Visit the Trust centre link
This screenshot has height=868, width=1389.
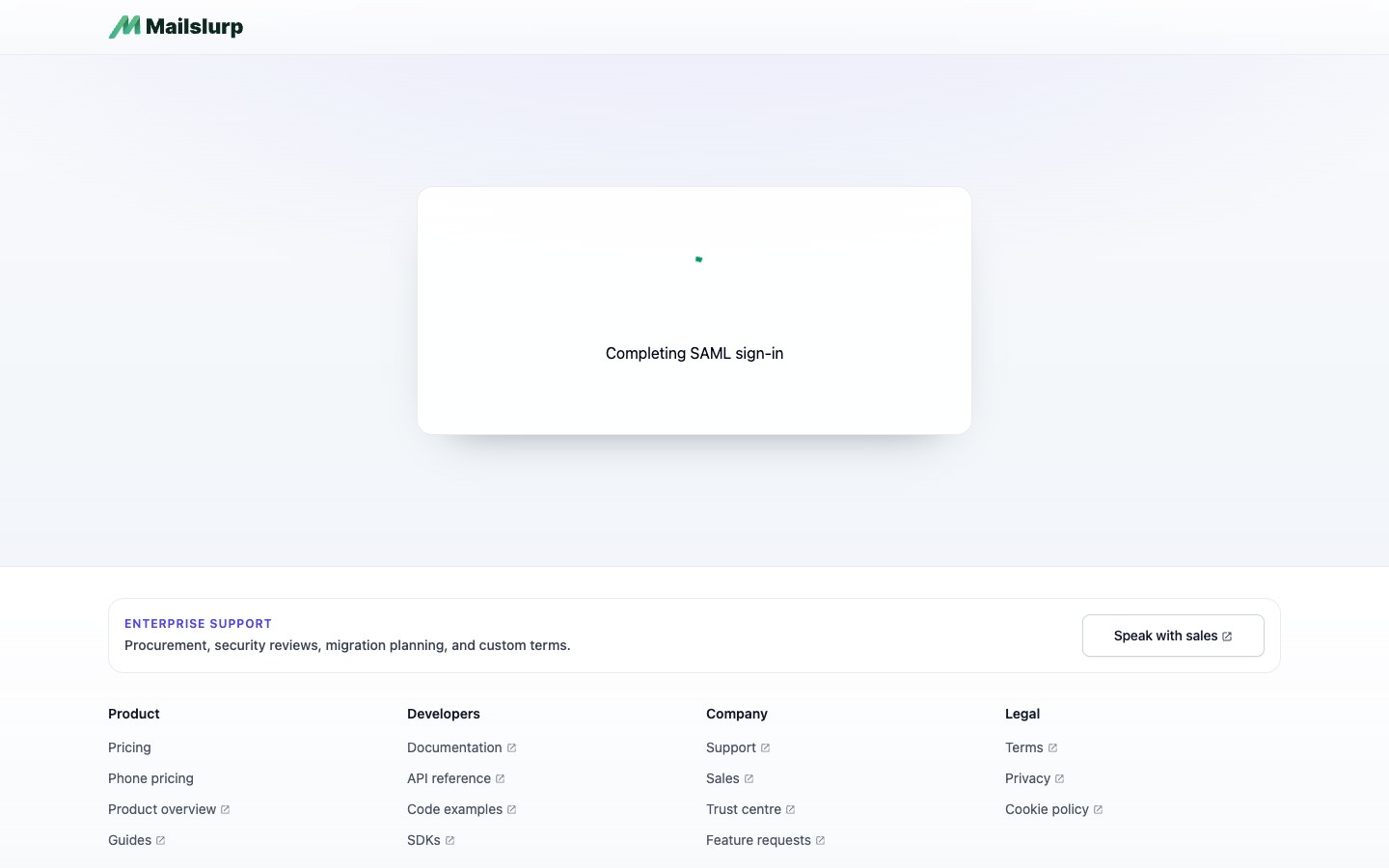750,809
